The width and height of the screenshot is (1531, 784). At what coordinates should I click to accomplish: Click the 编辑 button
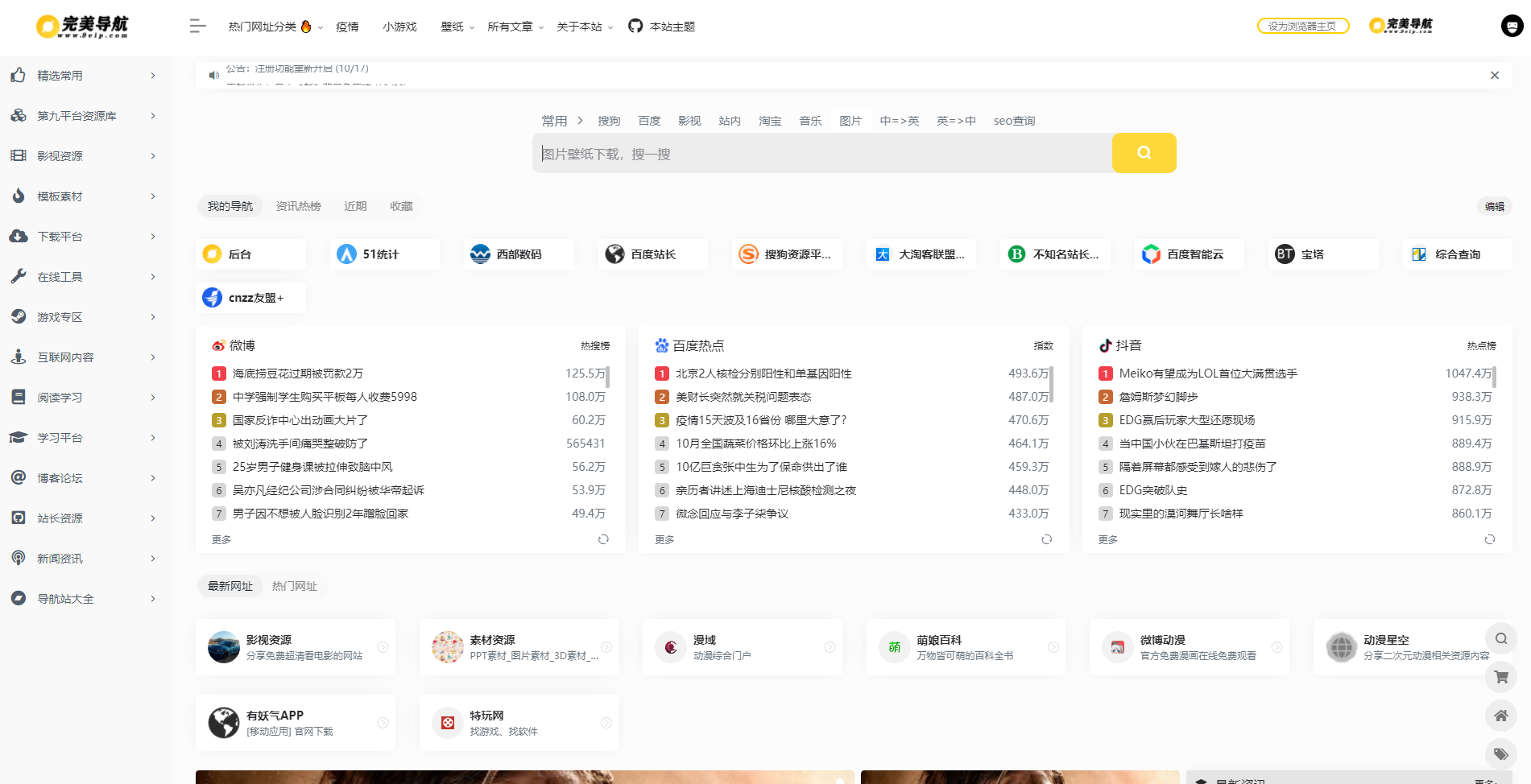(1494, 206)
